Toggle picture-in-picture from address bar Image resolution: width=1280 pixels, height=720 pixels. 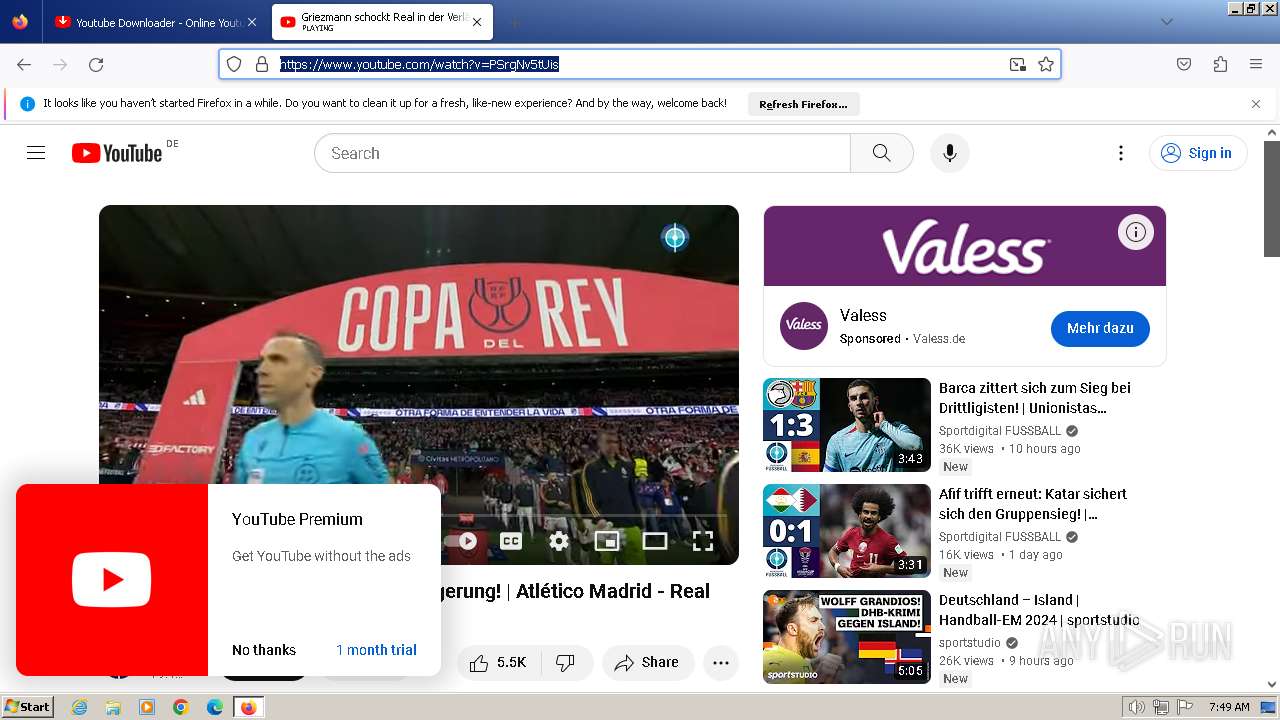(1018, 64)
